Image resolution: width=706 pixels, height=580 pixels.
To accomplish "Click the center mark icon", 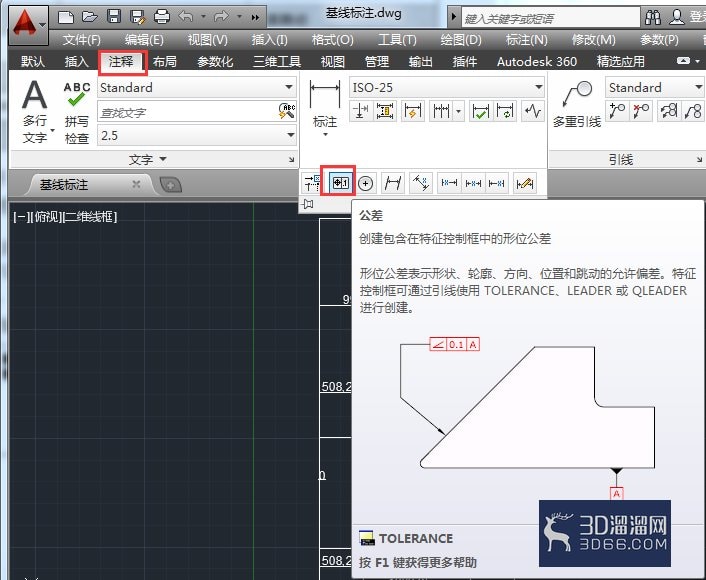I will point(366,183).
